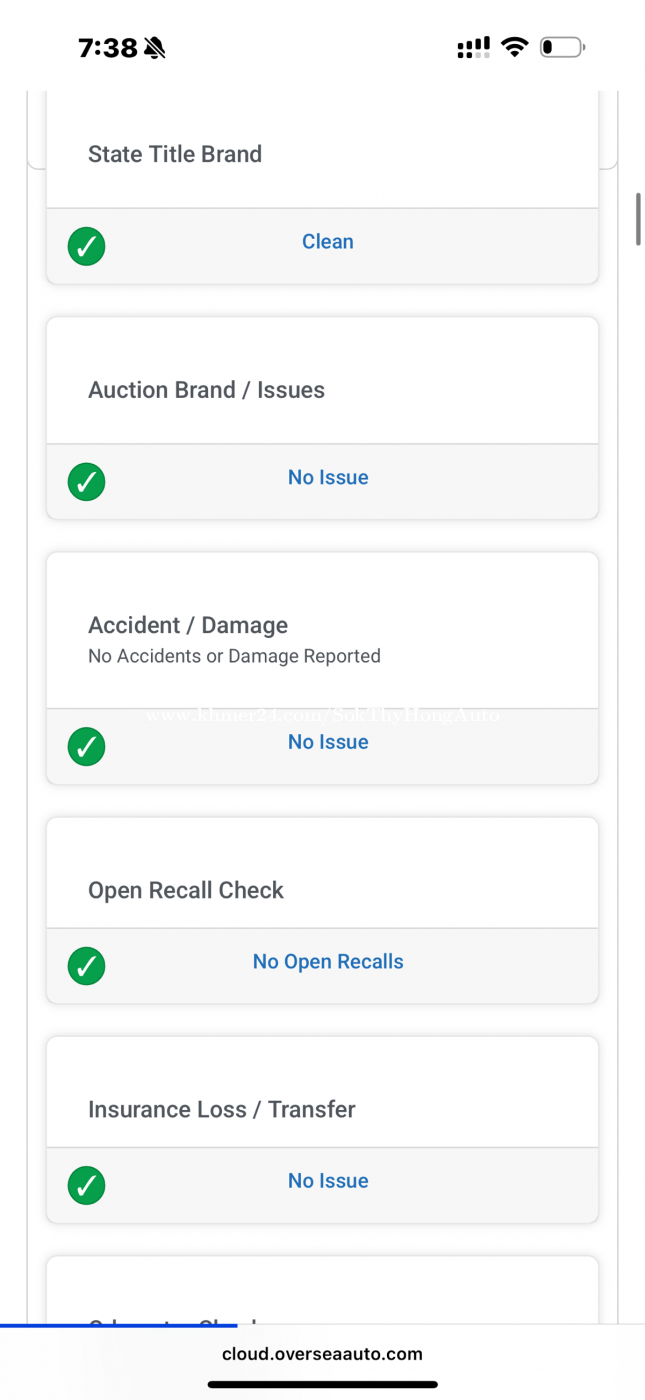Tap the battery icon in status bar
Screen dimensions: 645x1400
pyautogui.click(x=562, y=47)
